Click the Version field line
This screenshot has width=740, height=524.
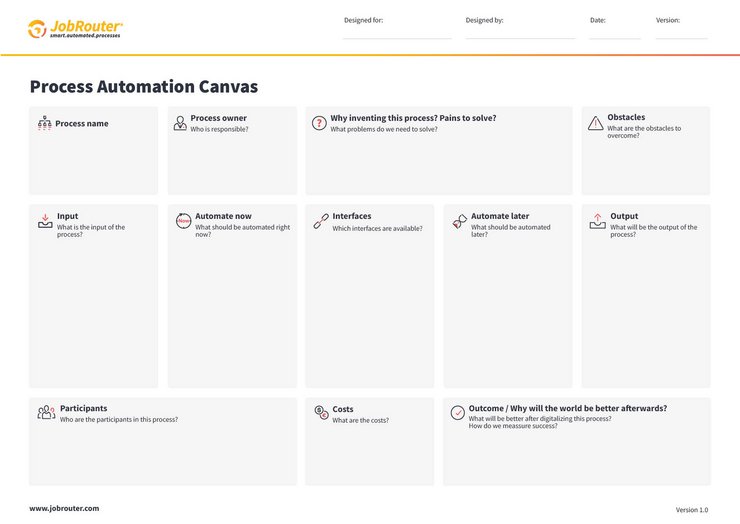point(681,35)
